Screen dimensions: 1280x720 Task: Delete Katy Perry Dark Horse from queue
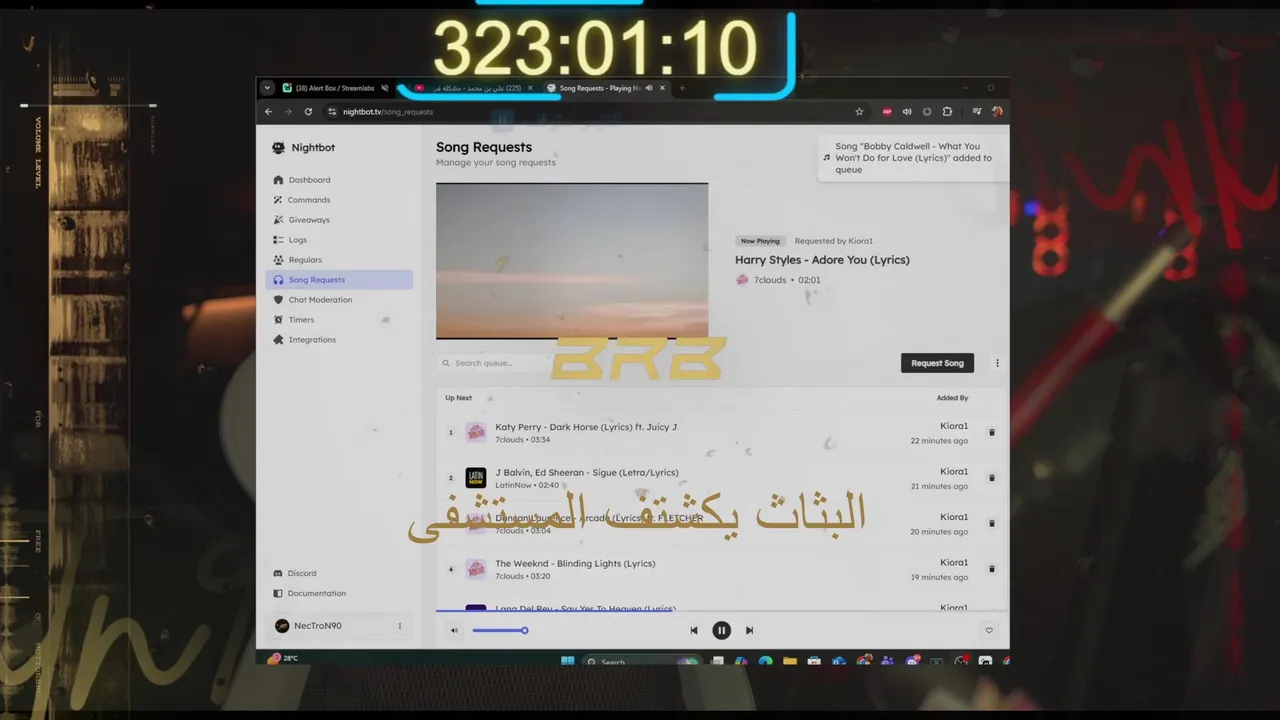[x=992, y=433]
